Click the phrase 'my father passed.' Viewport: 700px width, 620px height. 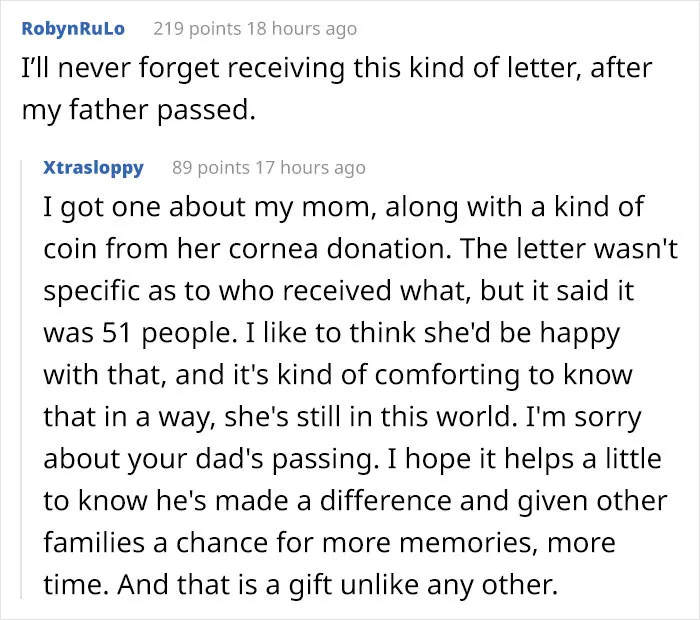tap(138, 110)
